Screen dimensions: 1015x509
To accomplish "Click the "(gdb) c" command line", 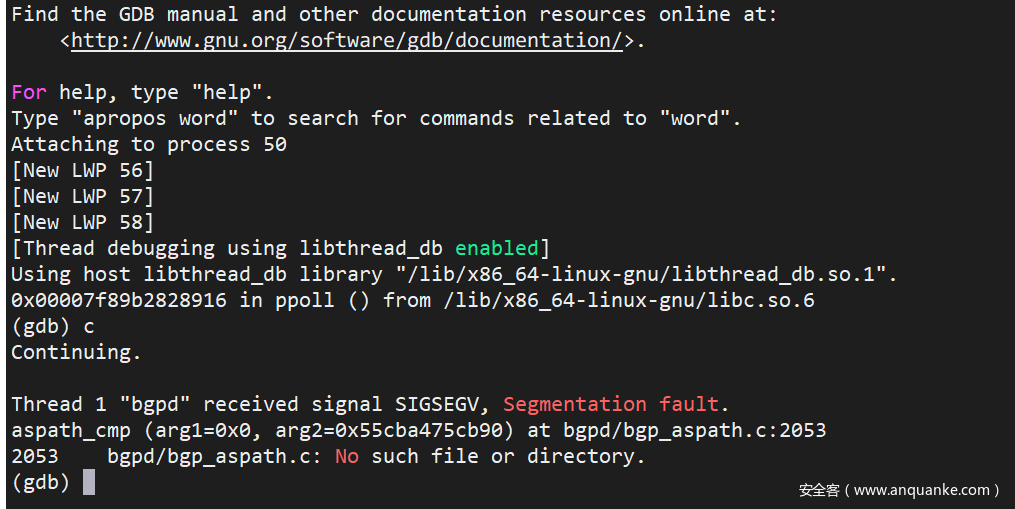I will point(47,326).
